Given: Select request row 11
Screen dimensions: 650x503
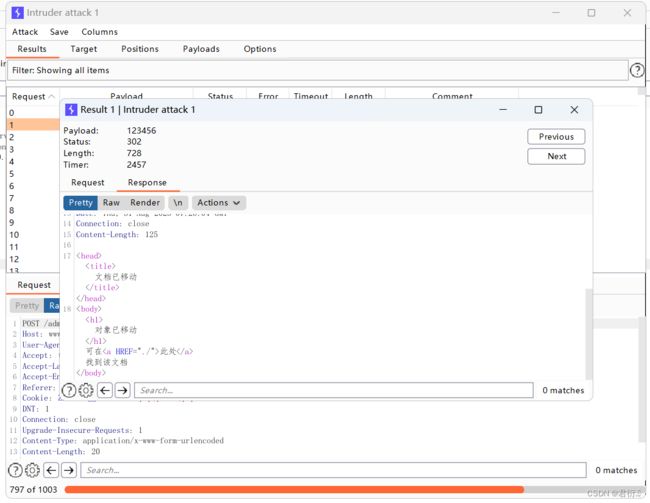Looking at the screenshot, I should 33,247.
